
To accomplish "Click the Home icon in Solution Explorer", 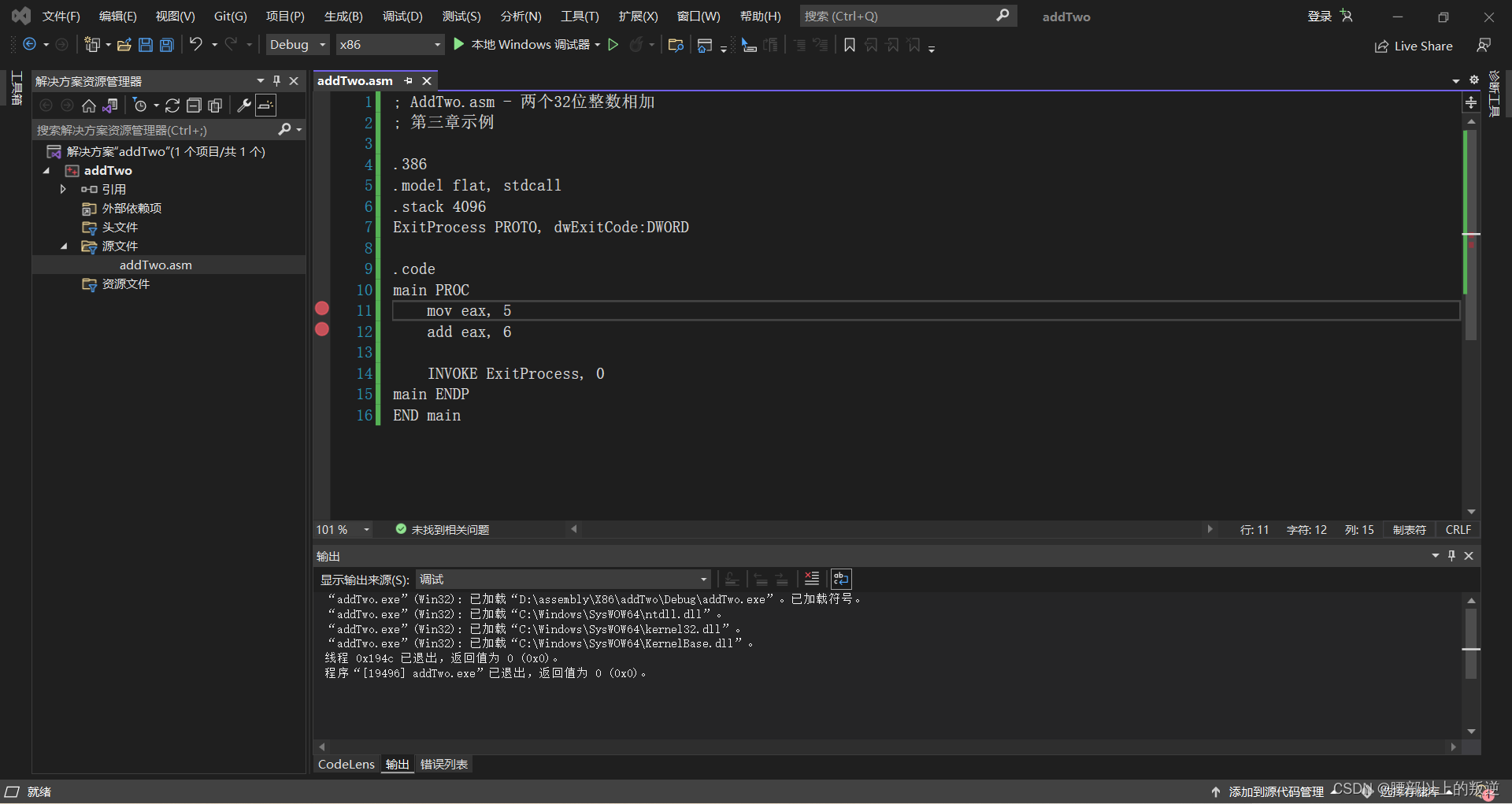I will point(89,106).
